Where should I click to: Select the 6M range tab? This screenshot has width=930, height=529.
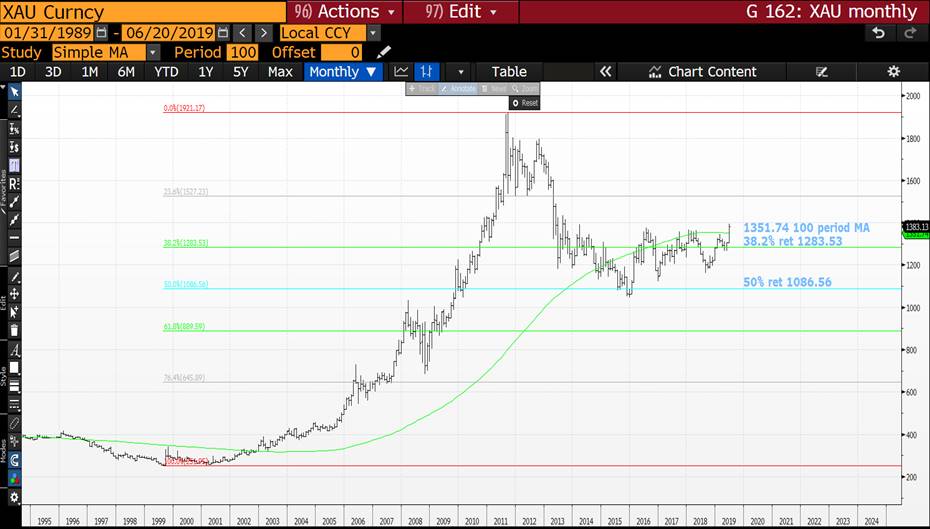pos(126,72)
